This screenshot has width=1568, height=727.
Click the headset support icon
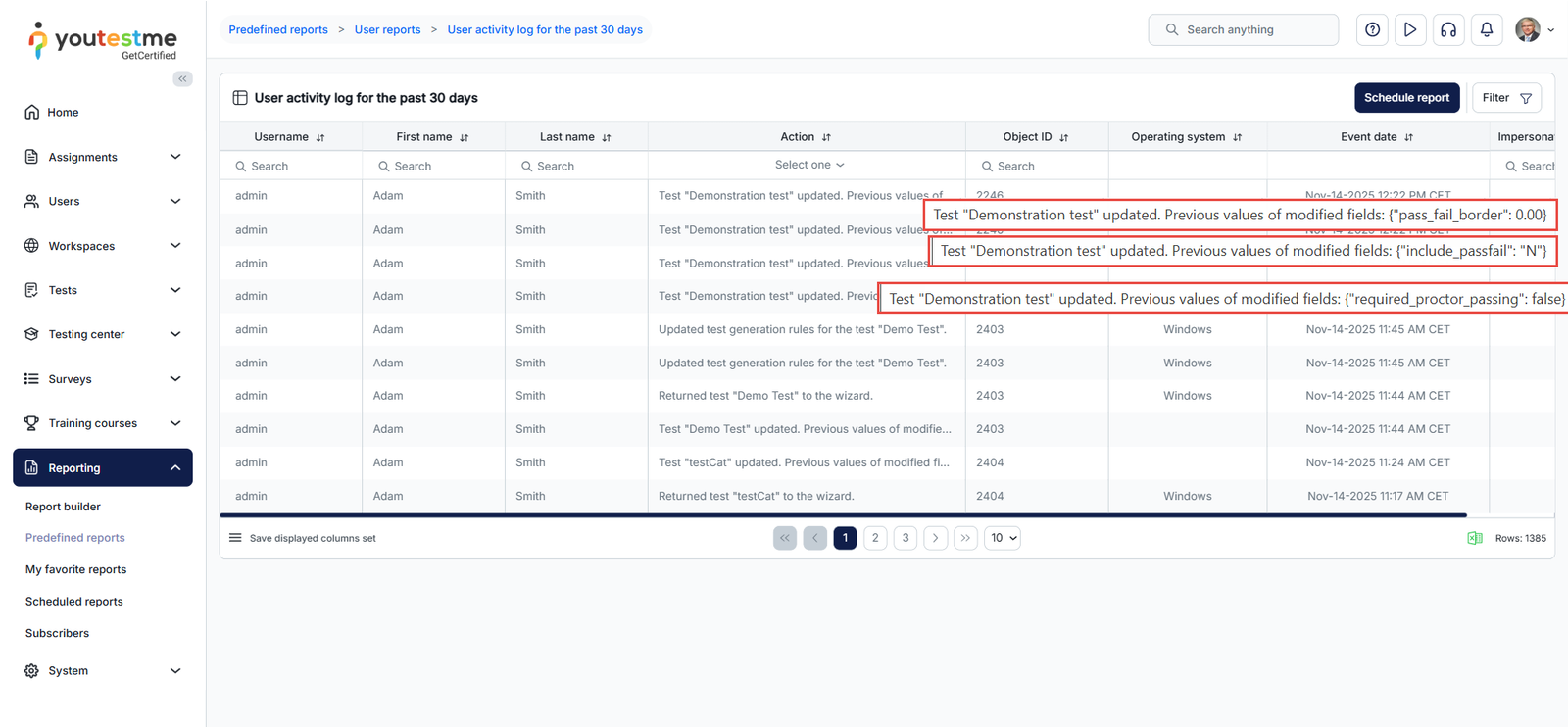pos(1447,30)
